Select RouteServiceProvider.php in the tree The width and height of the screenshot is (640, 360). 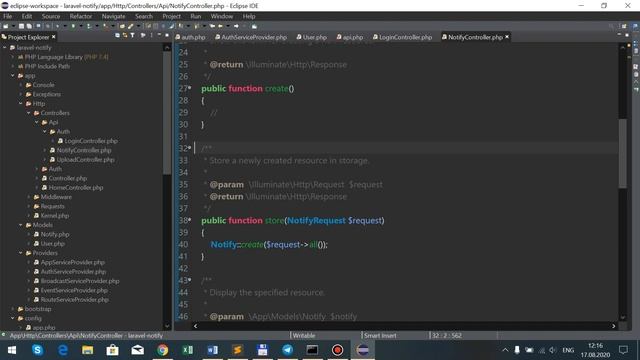[75, 300]
